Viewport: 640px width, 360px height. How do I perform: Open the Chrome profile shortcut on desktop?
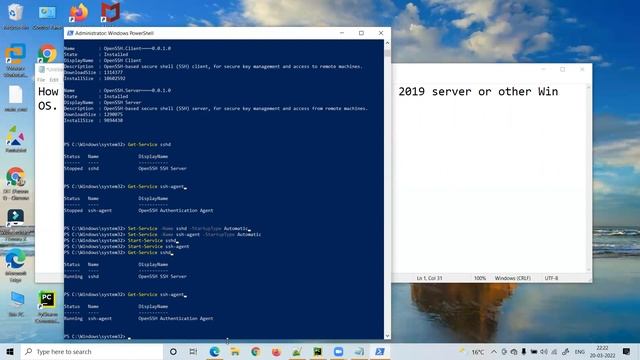click(x=16, y=183)
